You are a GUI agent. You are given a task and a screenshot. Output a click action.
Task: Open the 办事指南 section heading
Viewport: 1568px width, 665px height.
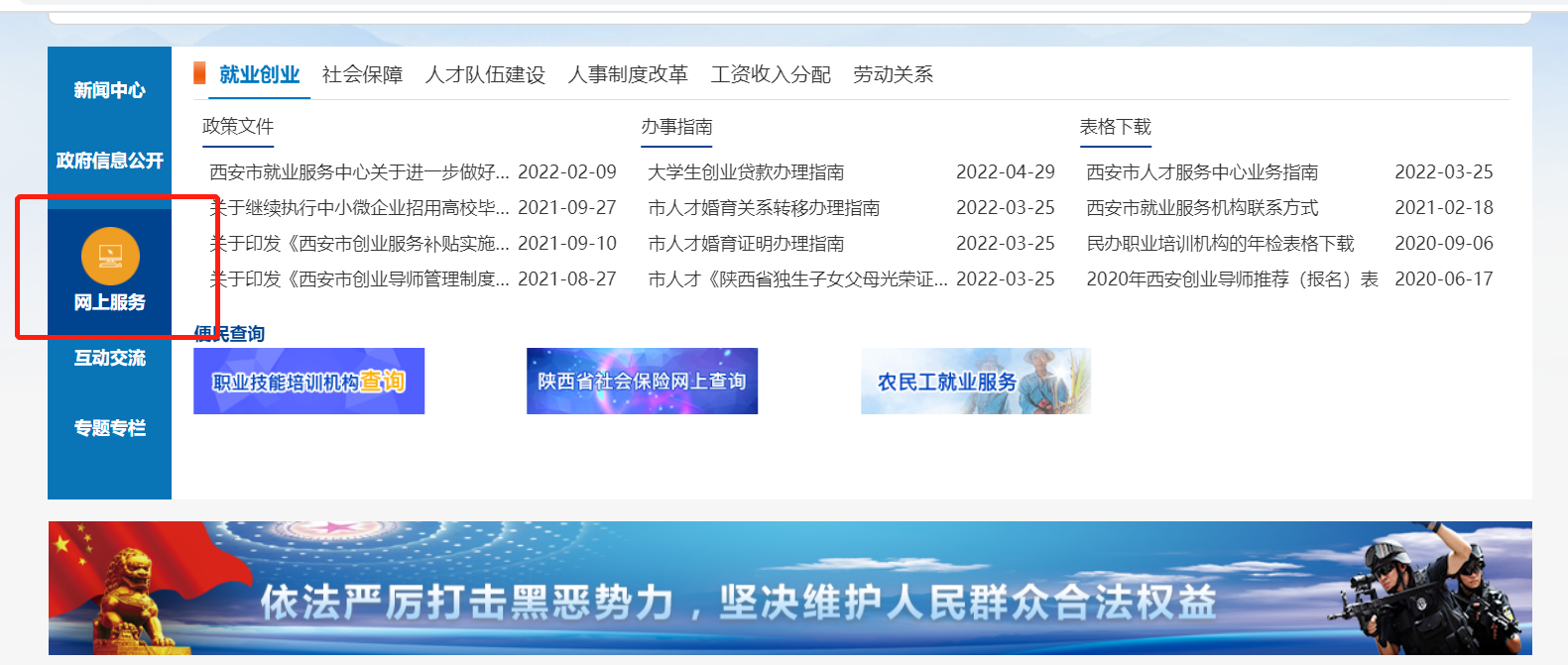676,126
